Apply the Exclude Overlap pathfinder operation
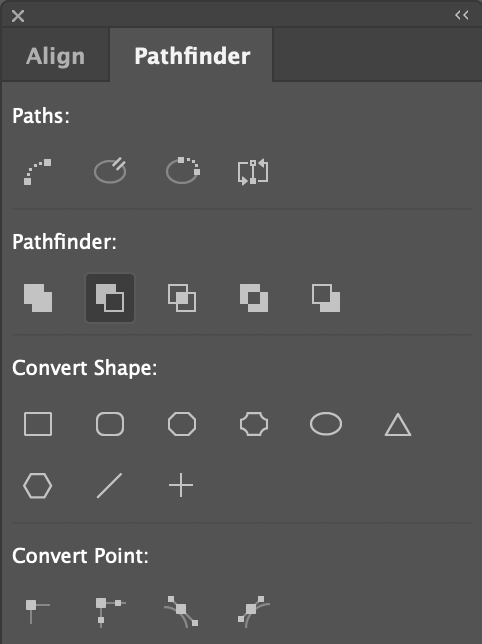 254,298
